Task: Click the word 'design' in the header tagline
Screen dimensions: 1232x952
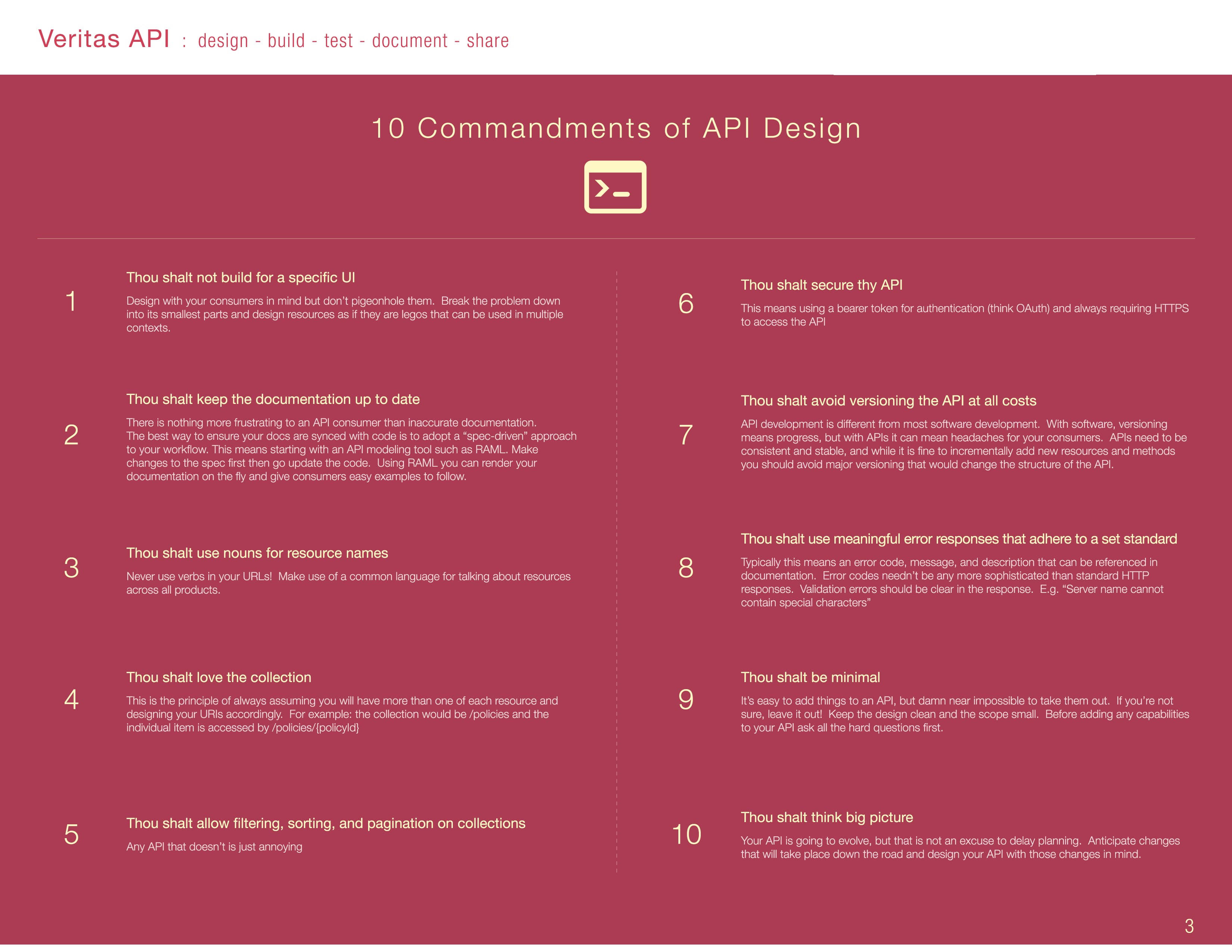Action: tap(223, 41)
